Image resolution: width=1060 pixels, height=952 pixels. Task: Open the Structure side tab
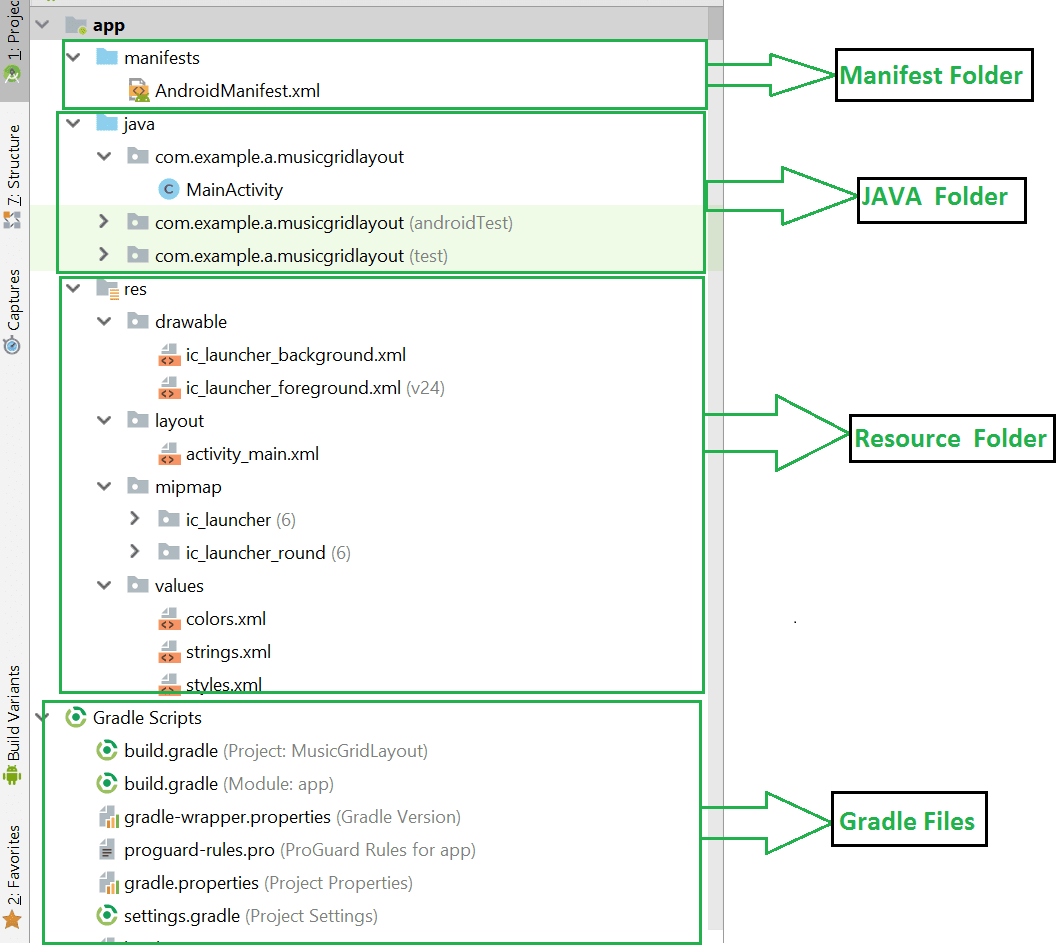tap(13, 175)
